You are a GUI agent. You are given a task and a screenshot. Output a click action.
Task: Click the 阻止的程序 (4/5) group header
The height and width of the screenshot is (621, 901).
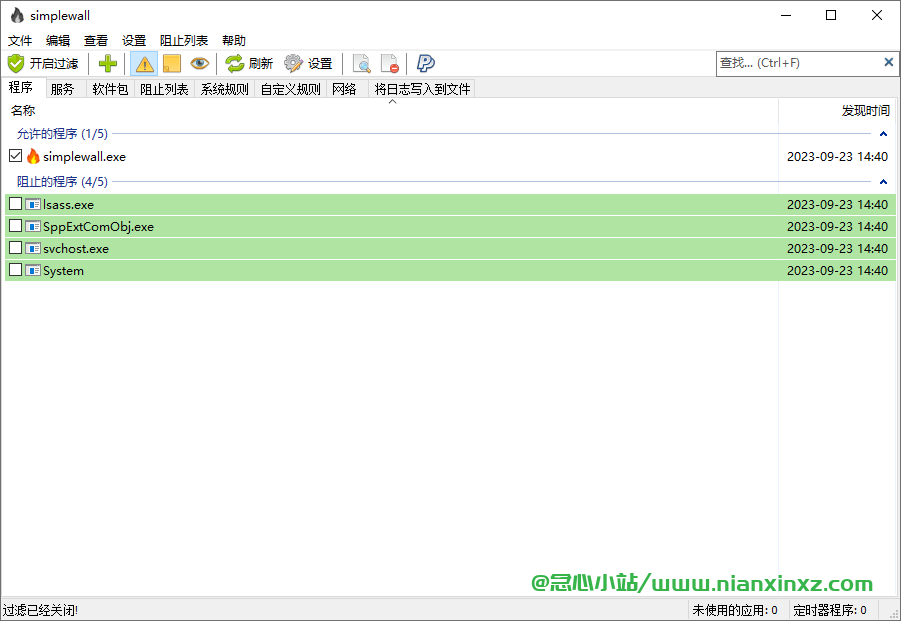point(62,182)
